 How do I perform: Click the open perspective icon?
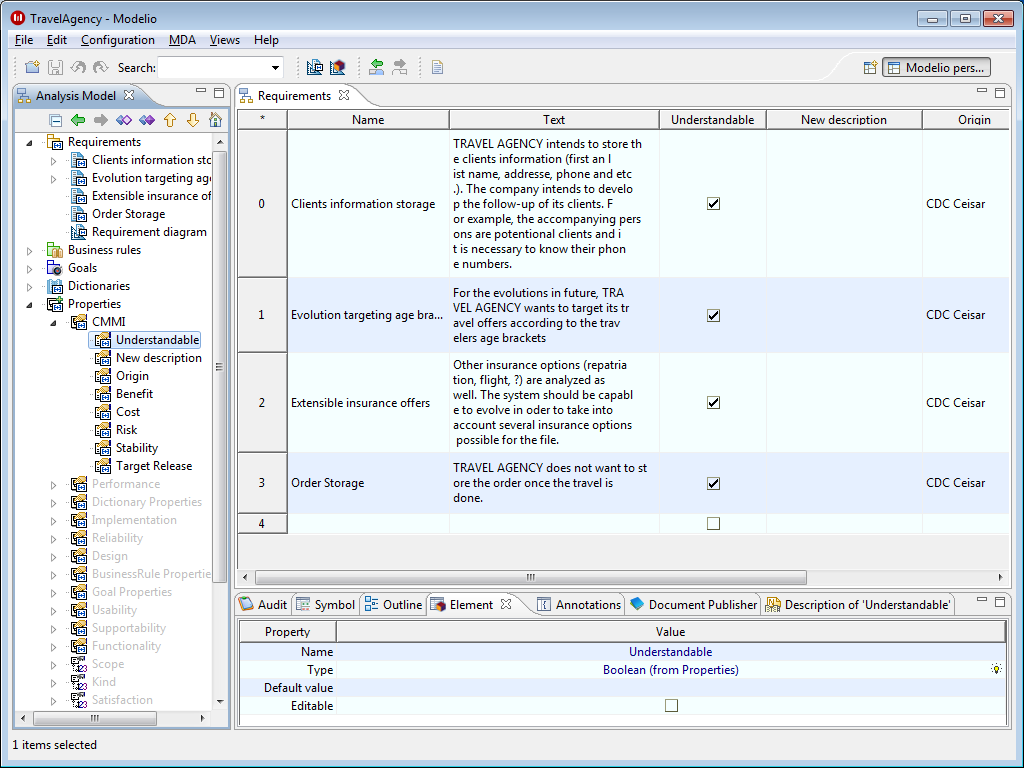click(870, 67)
